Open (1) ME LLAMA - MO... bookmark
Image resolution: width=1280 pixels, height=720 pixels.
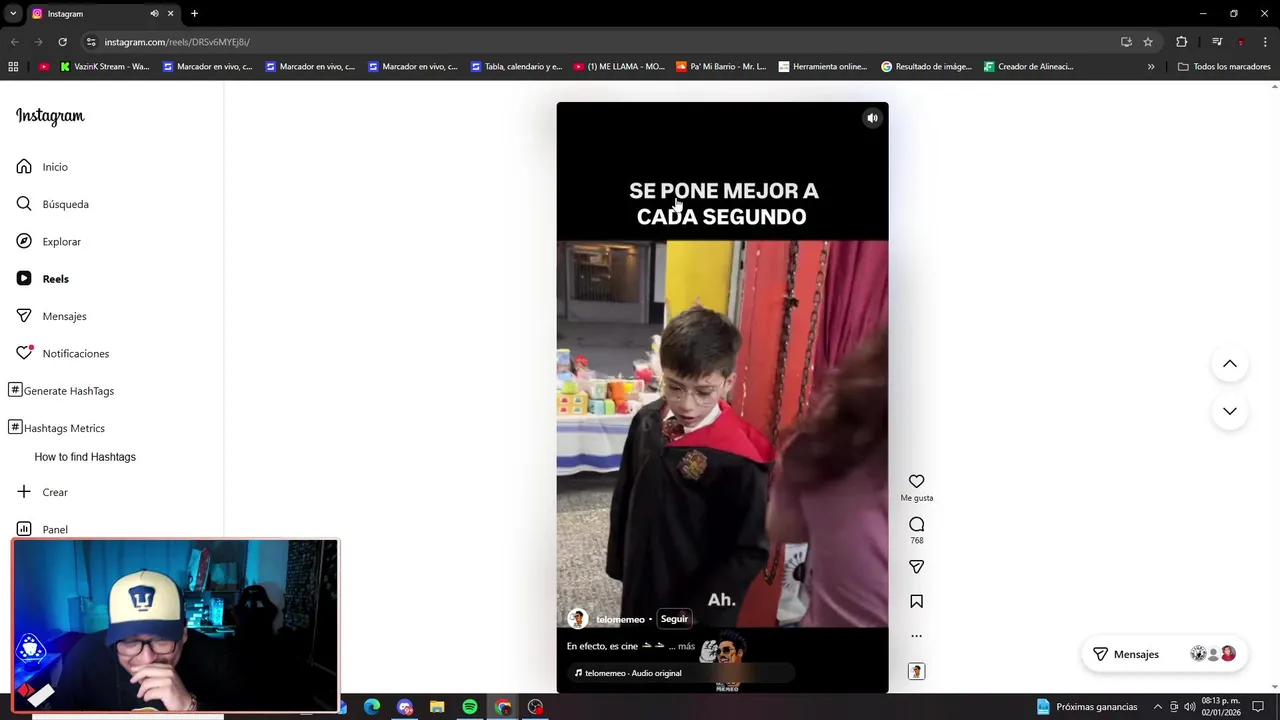(x=619, y=67)
